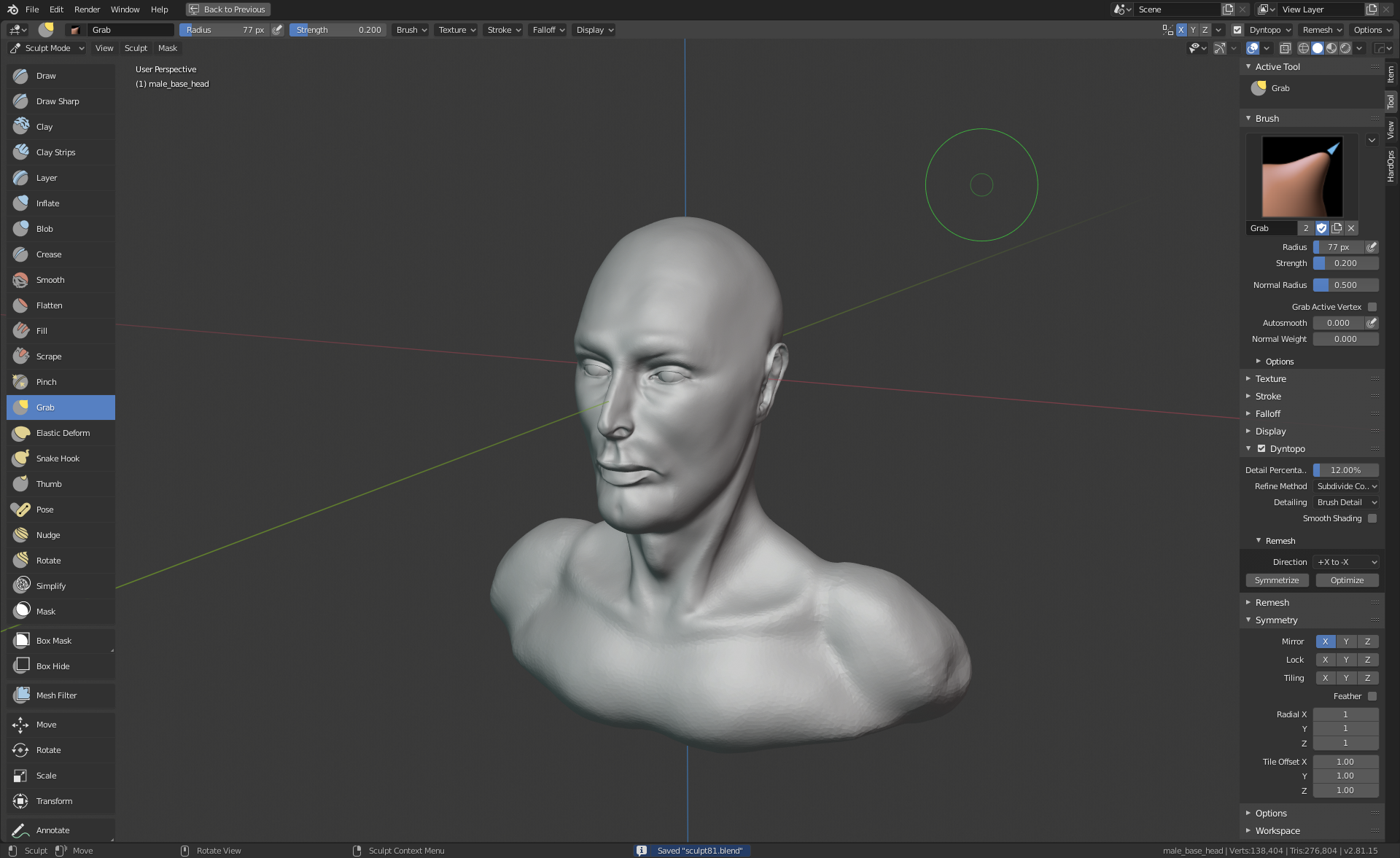Select the Clay Strips brush tool
Image resolution: width=1400 pixels, height=858 pixels.
pos(55,152)
